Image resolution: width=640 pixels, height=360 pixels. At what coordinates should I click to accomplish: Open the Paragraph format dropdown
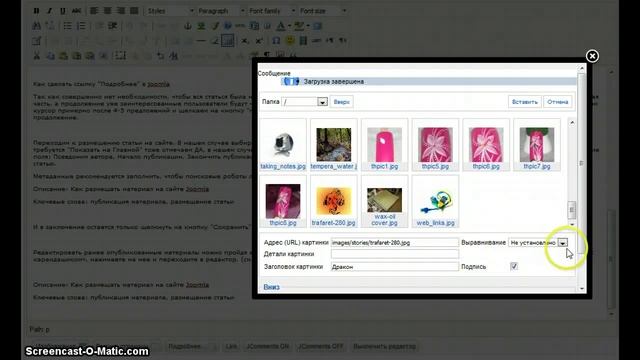pos(221,11)
